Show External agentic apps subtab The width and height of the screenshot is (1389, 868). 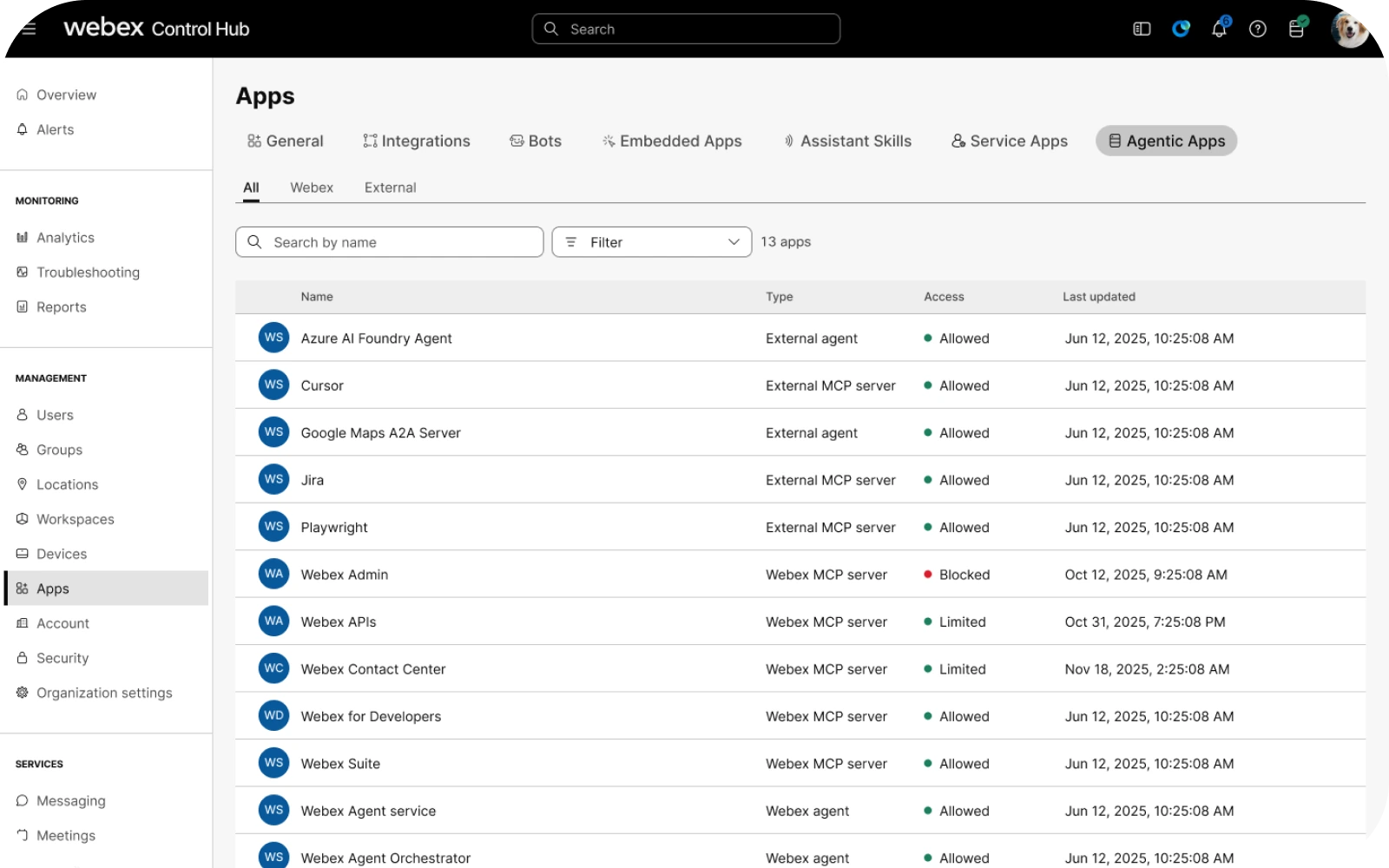(x=390, y=187)
